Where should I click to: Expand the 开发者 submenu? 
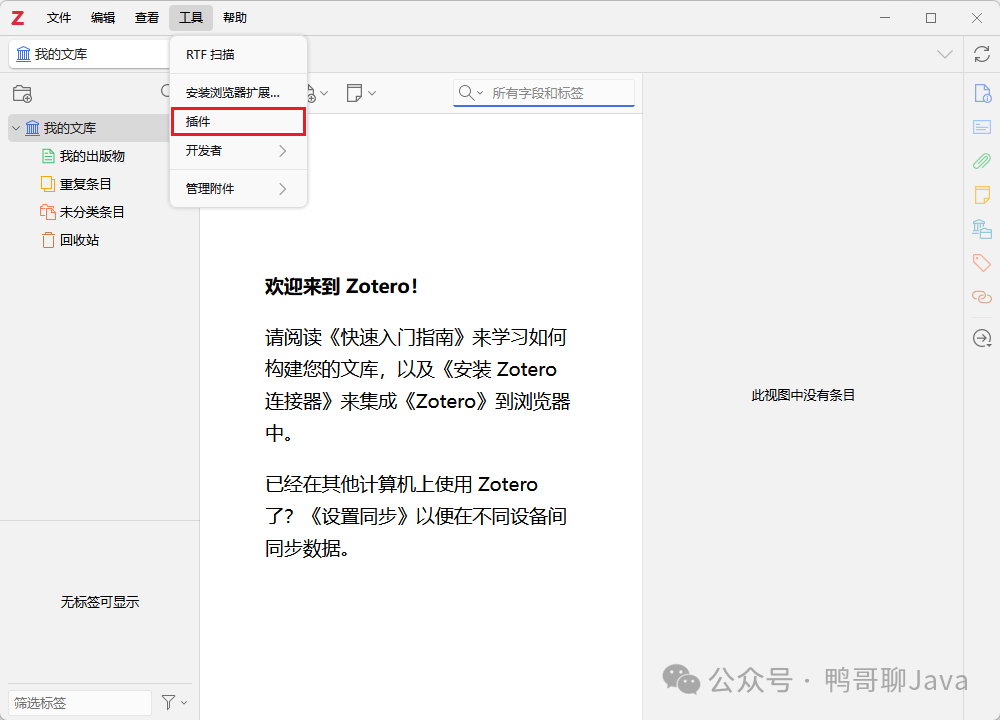pos(239,151)
